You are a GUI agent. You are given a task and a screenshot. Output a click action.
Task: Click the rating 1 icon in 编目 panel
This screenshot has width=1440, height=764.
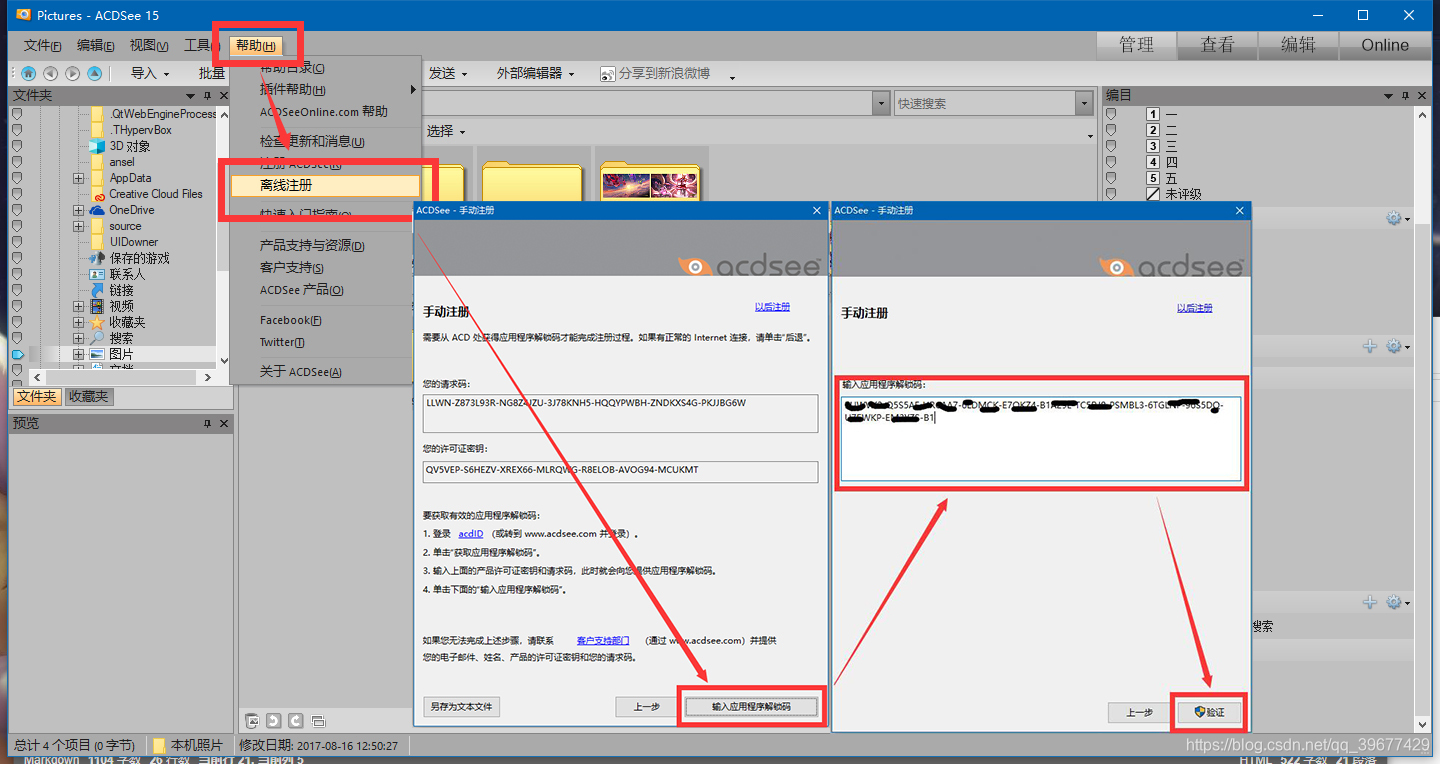click(x=1153, y=115)
